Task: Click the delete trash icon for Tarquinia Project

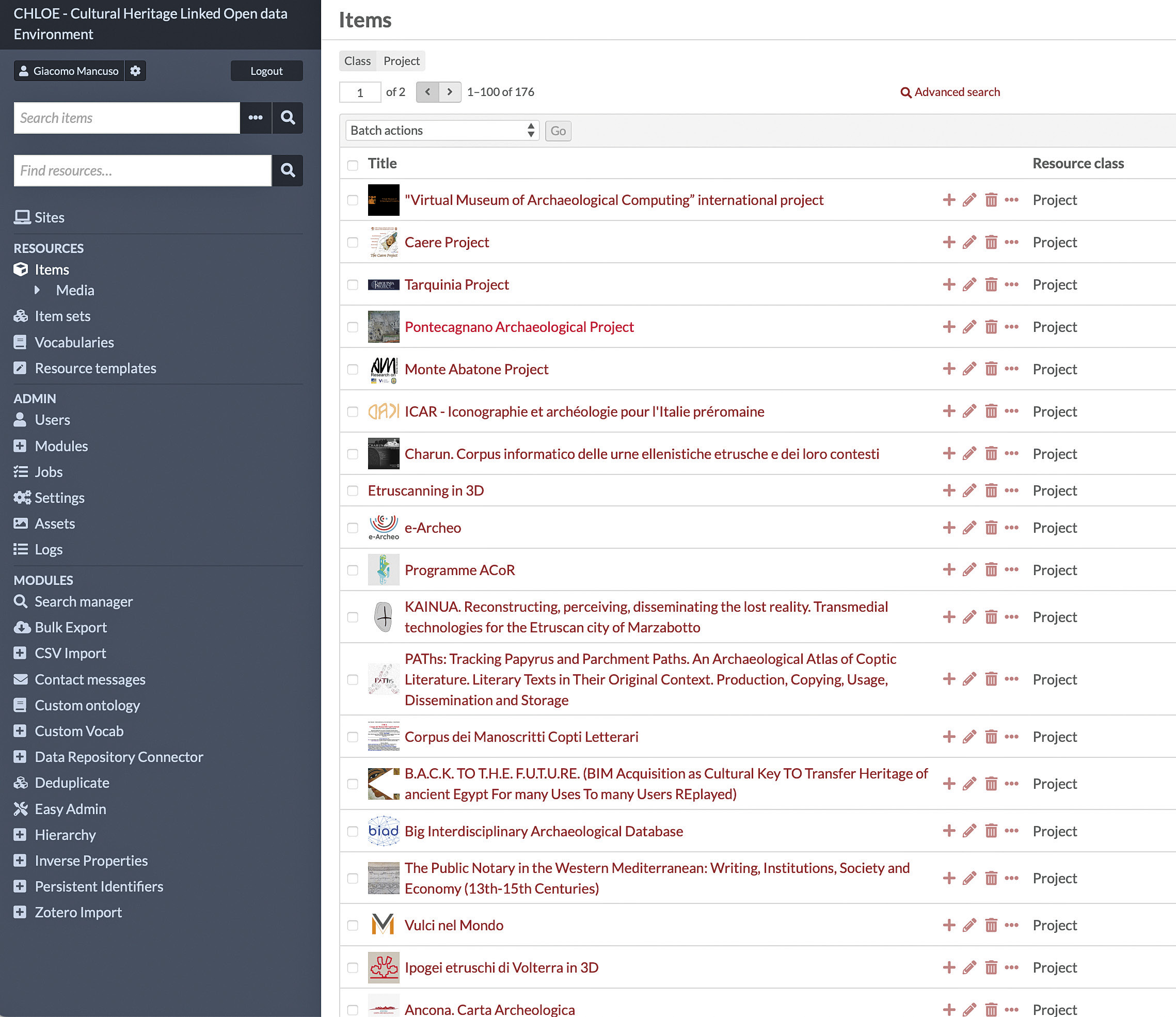Action: tap(991, 284)
